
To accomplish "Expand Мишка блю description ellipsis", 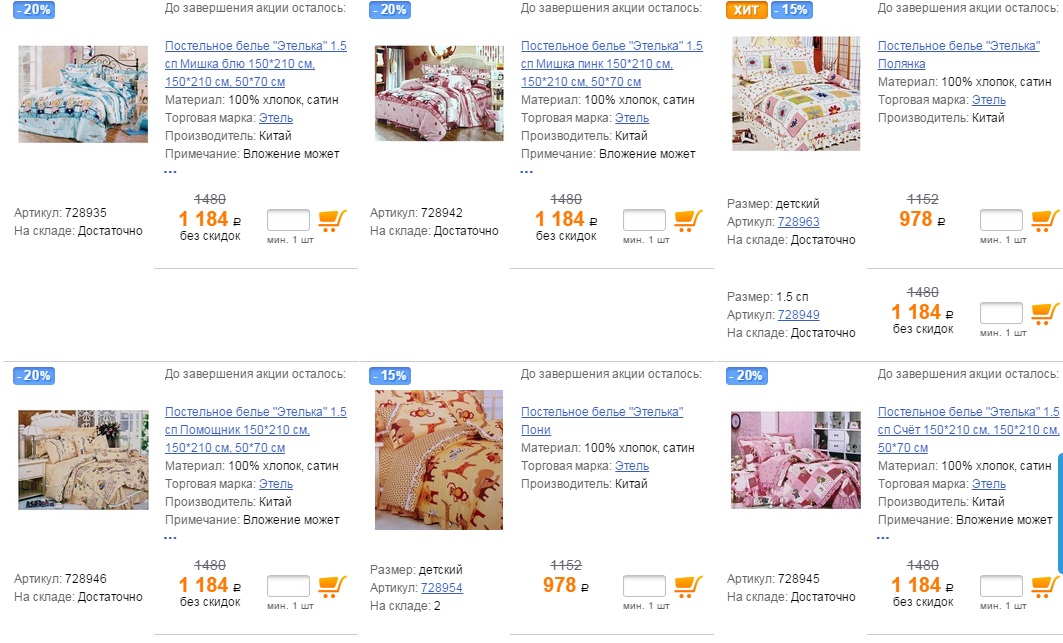I will (x=170, y=172).
